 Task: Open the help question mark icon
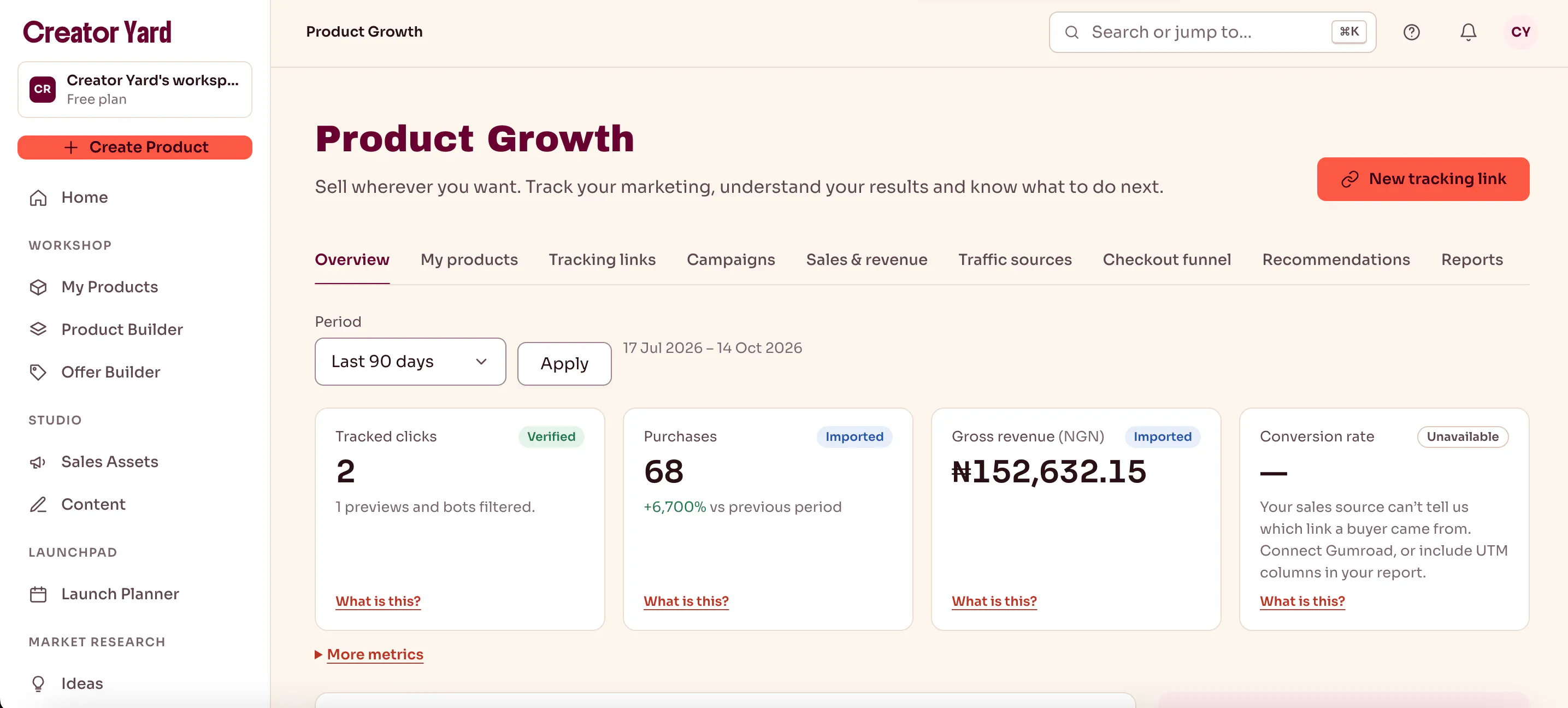pyautogui.click(x=1411, y=32)
